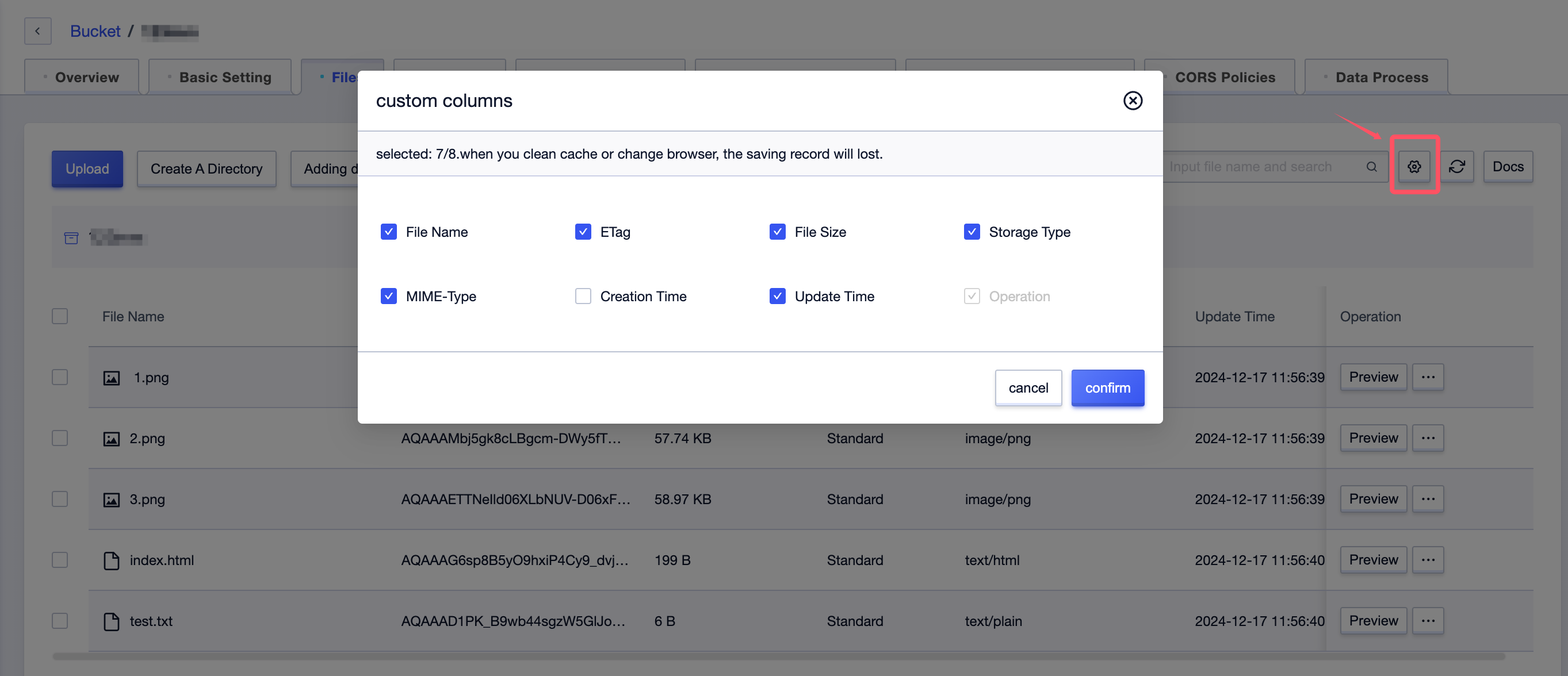
Task: Select the index.html row checkbox
Action: pyautogui.click(x=60, y=560)
